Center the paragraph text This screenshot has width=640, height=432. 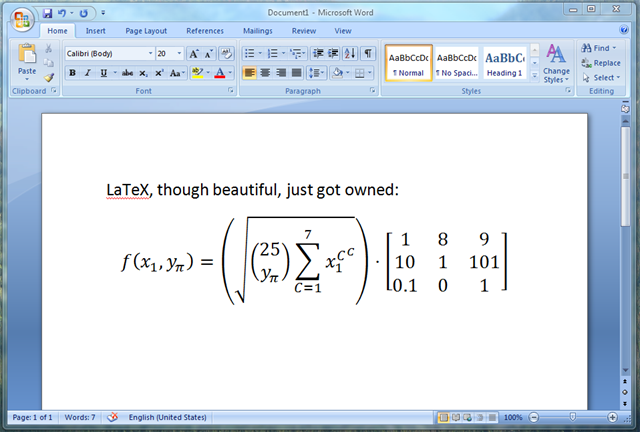(265, 73)
